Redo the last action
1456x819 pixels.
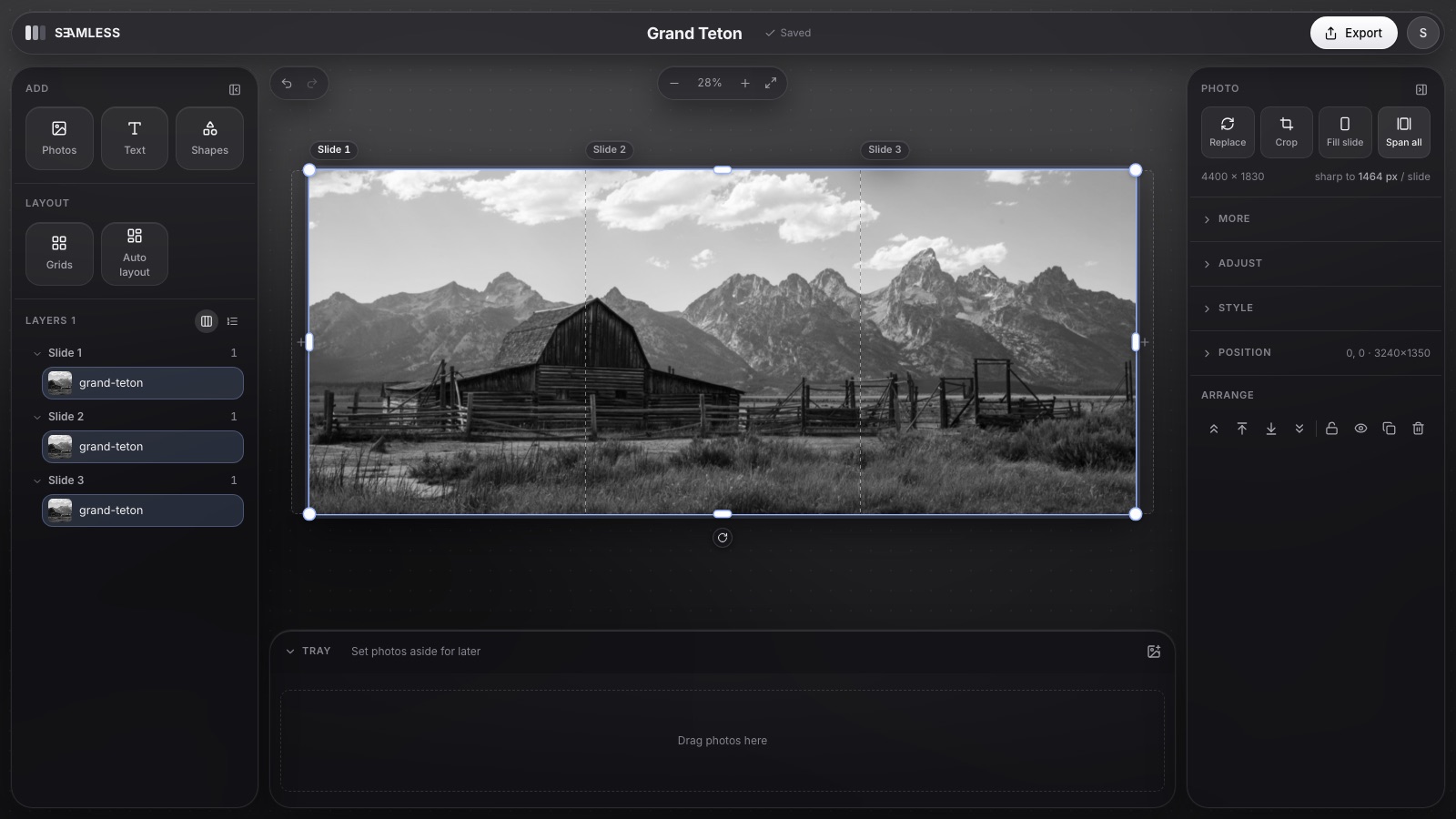[x=312, y=84]
